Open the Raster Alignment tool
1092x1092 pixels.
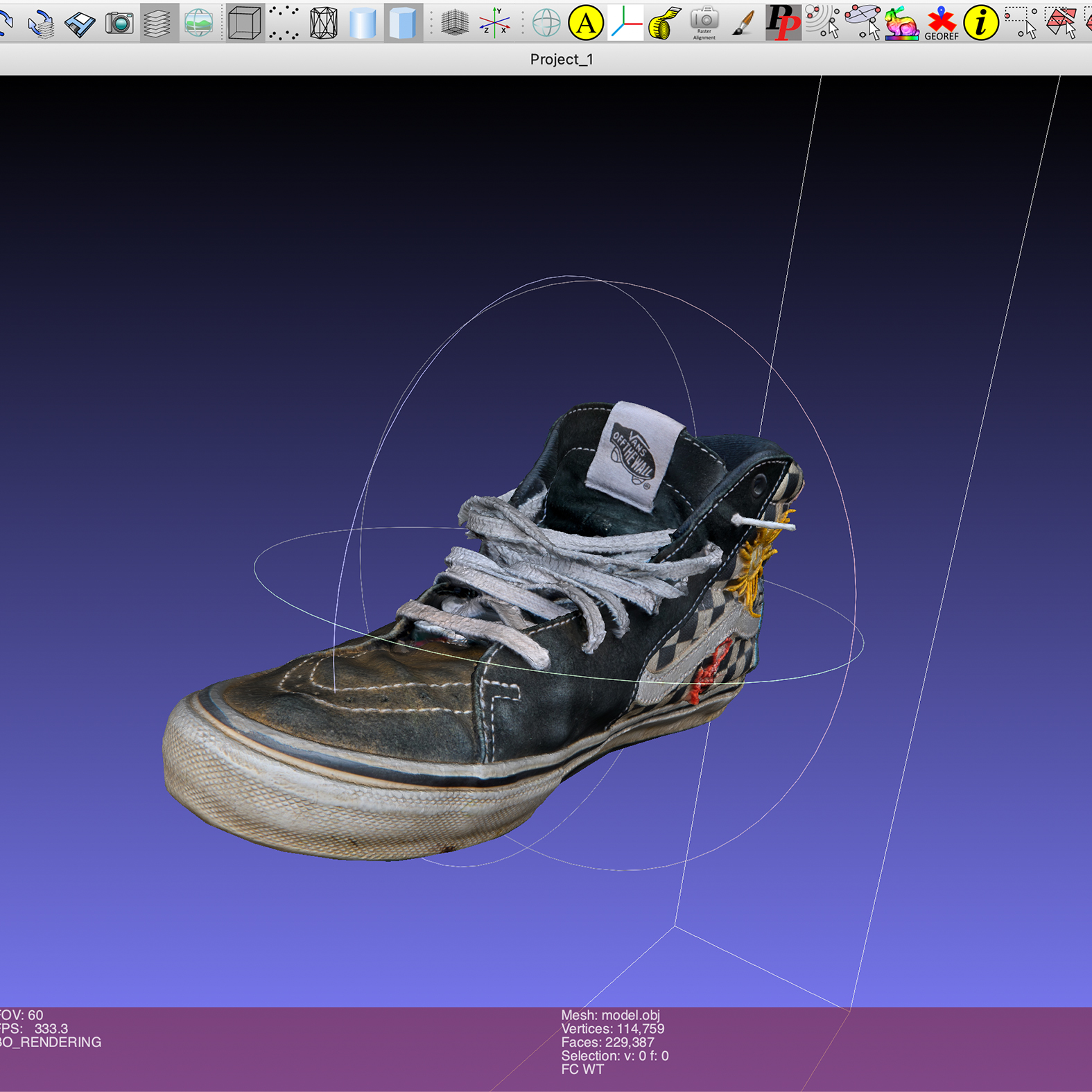pyautogui.click(x=704, y=23)
